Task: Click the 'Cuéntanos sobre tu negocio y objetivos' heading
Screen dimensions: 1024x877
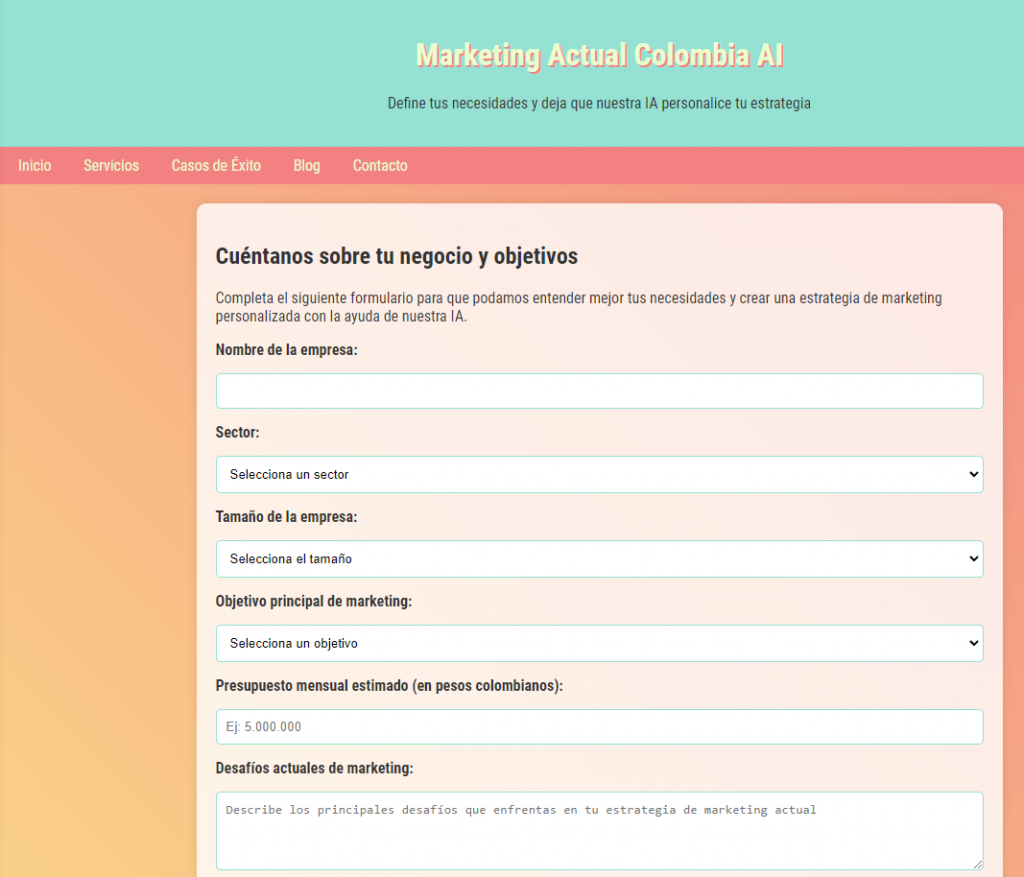Action: pyautogui.click(x=397, y=256)
